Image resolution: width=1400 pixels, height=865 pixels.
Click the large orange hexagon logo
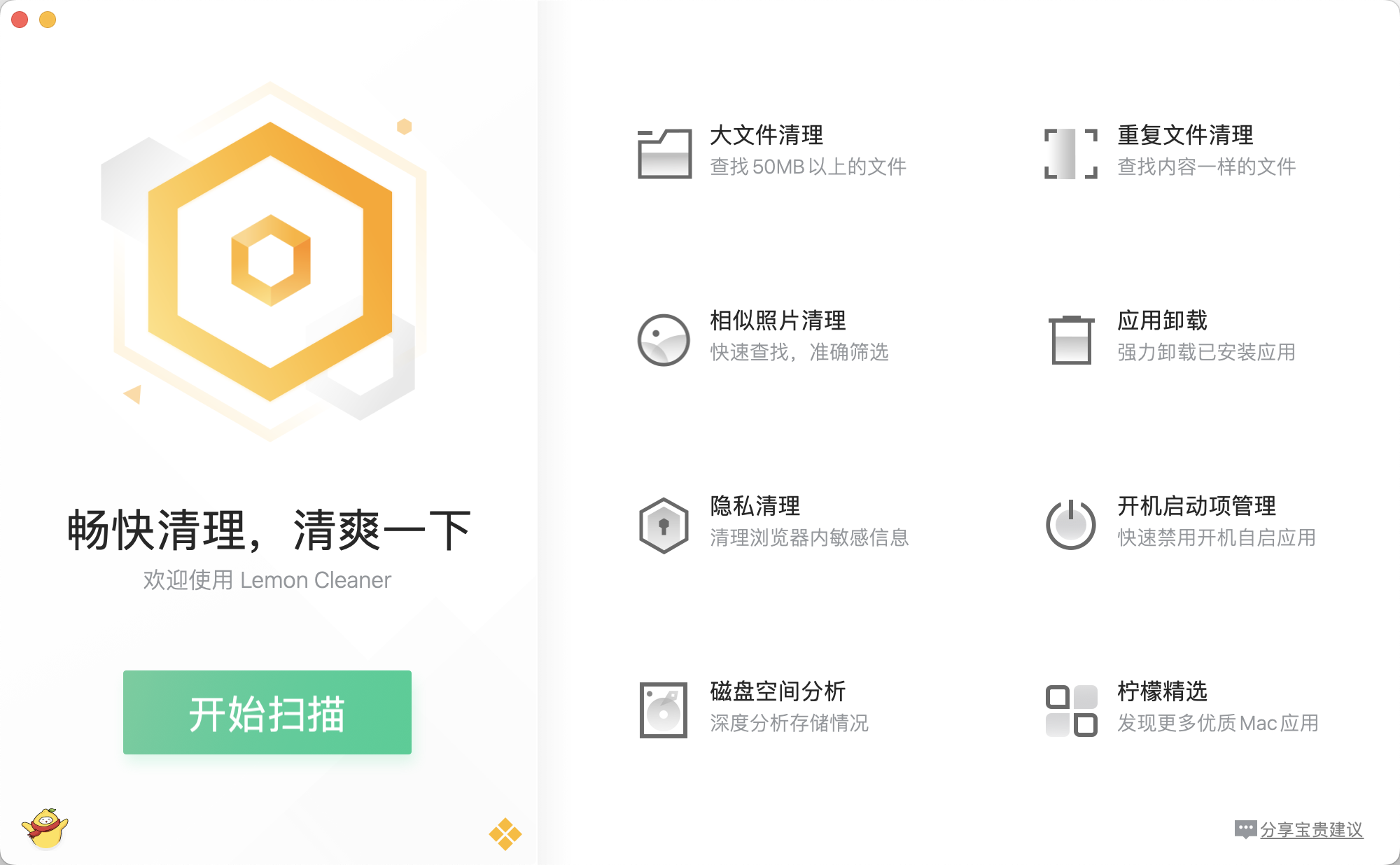click(270, 261)
